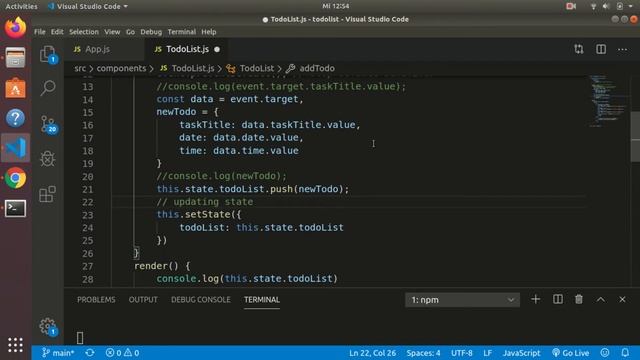Click the Open Changes compare icon
The image size is (640, 360).
pos(579,49)
